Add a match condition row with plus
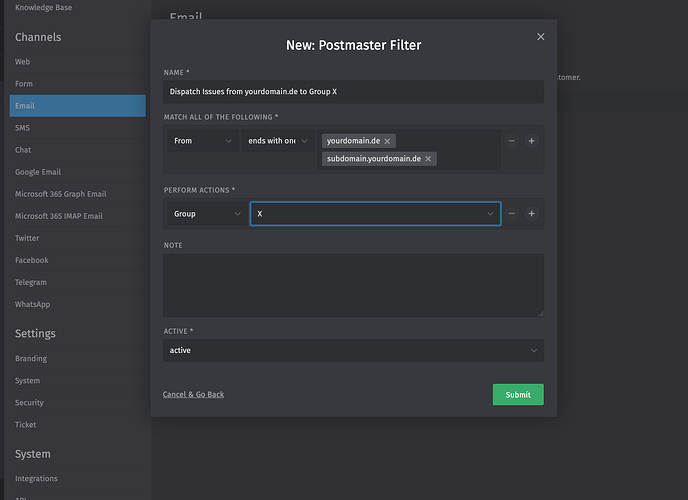 point(531,141)
